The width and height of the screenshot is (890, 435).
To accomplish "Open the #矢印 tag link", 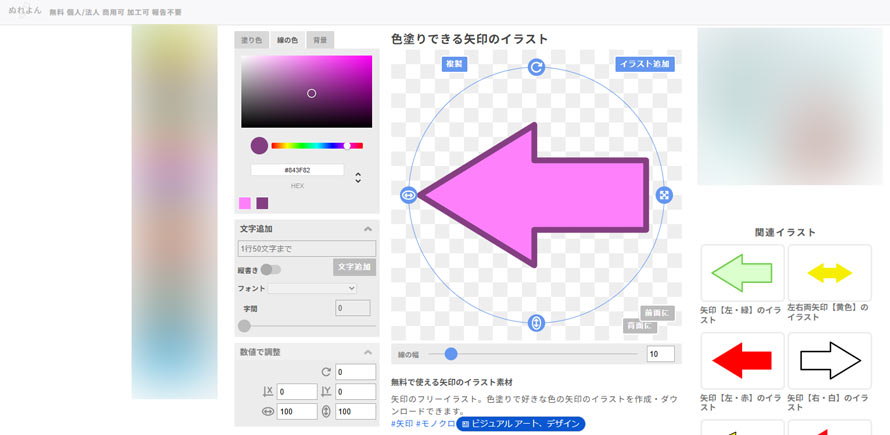I will (402, 424).
